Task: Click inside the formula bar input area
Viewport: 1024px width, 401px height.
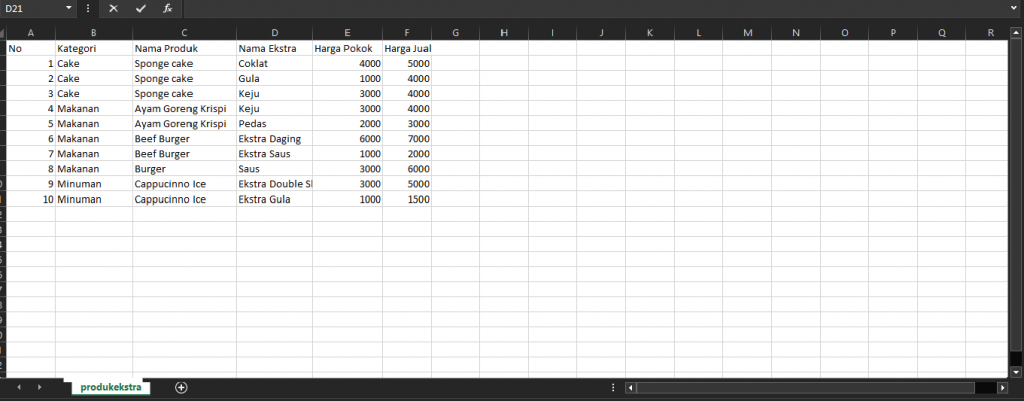Action: (590, 8)
